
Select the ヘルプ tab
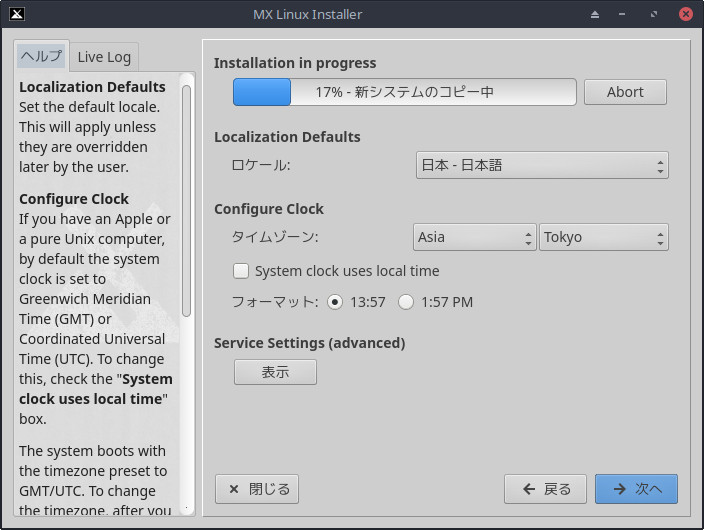[41, 56]
